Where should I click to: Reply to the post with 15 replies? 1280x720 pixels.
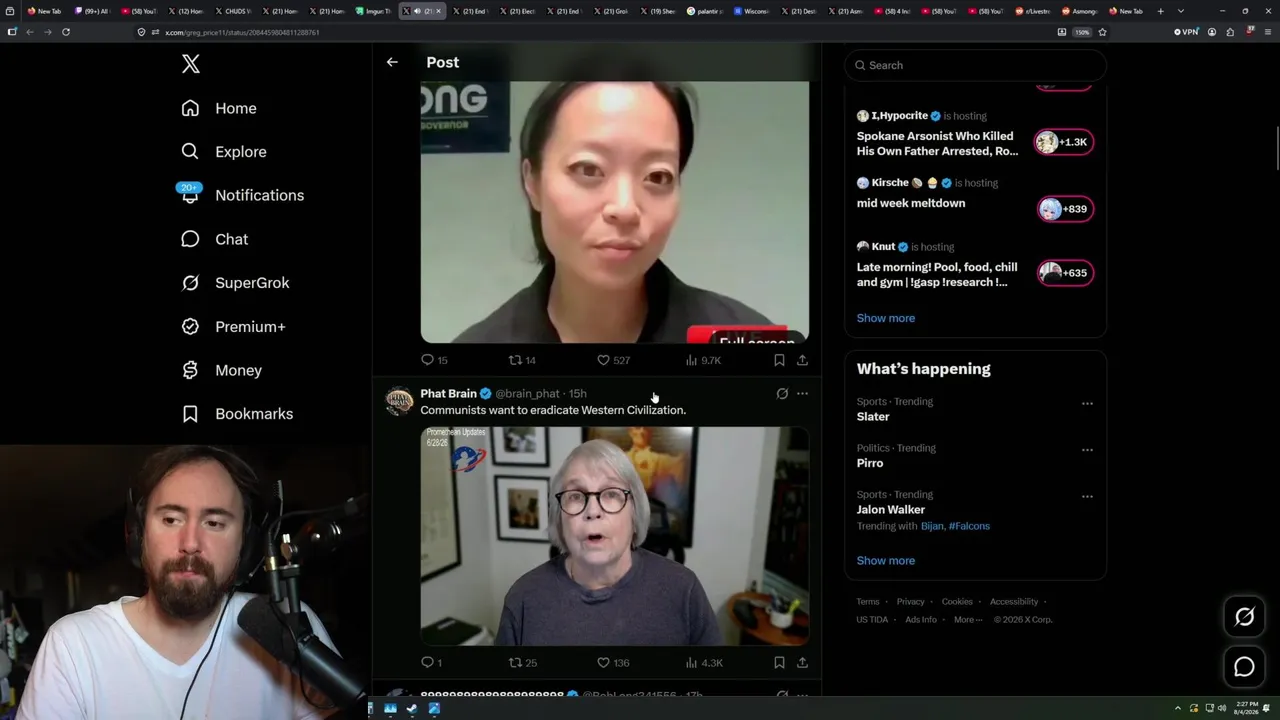point(434,360)
